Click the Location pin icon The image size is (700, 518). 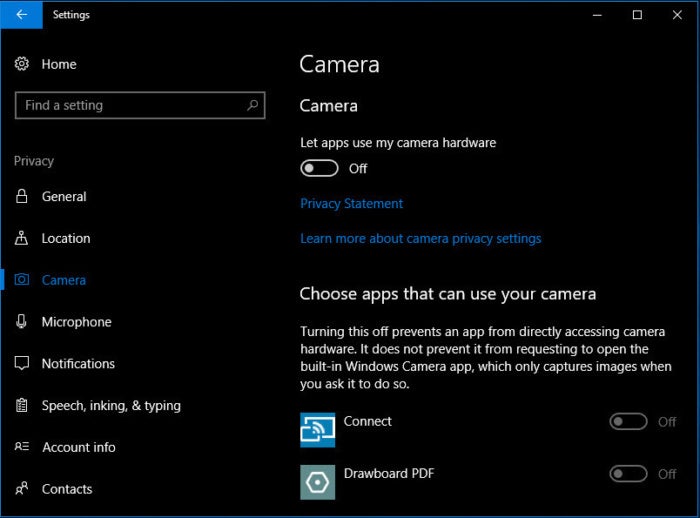coord(21,238)
